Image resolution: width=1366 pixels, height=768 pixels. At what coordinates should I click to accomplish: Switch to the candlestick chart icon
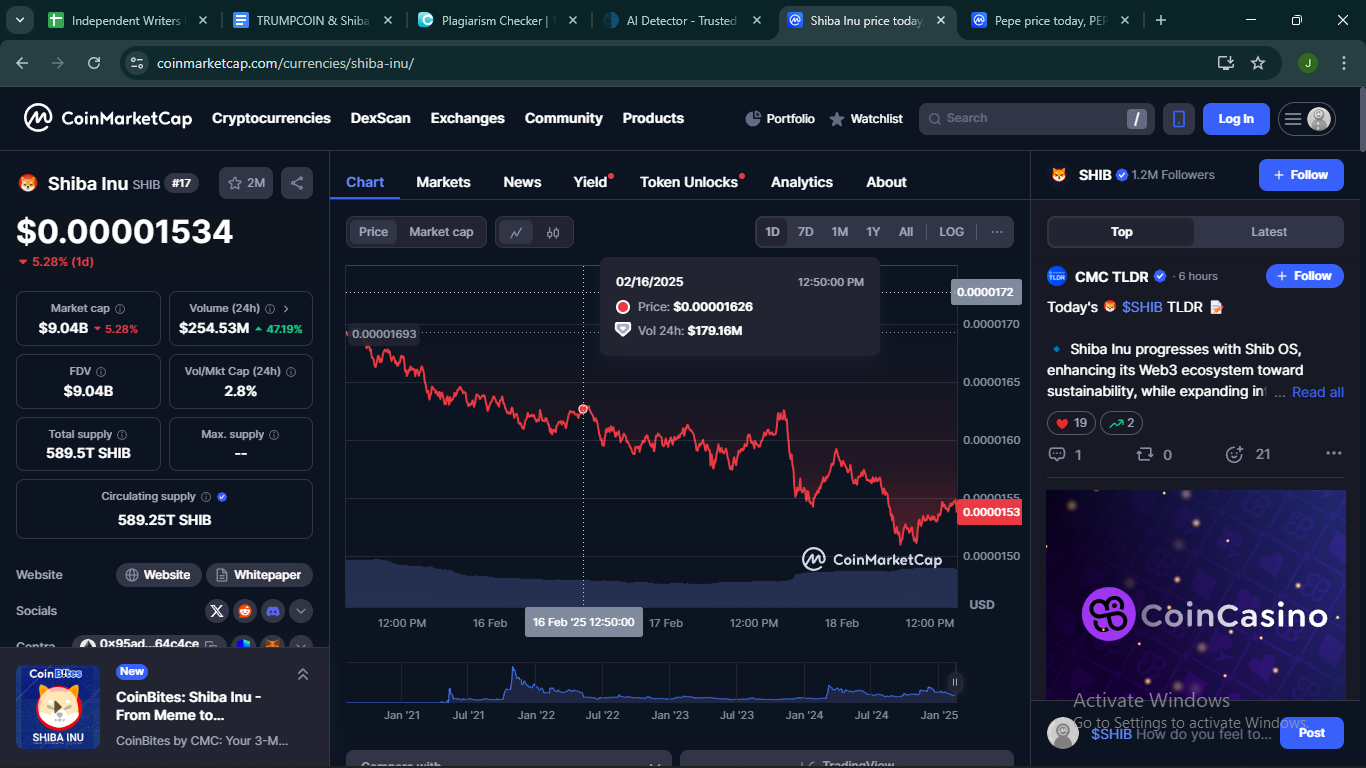[553, 232]
